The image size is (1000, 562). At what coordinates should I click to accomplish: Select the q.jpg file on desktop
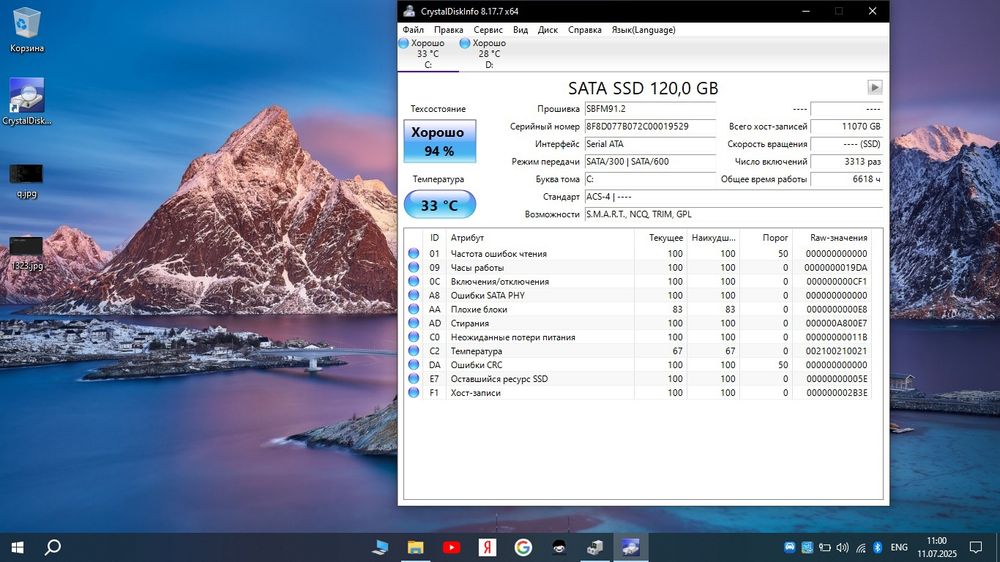[26, 181]
